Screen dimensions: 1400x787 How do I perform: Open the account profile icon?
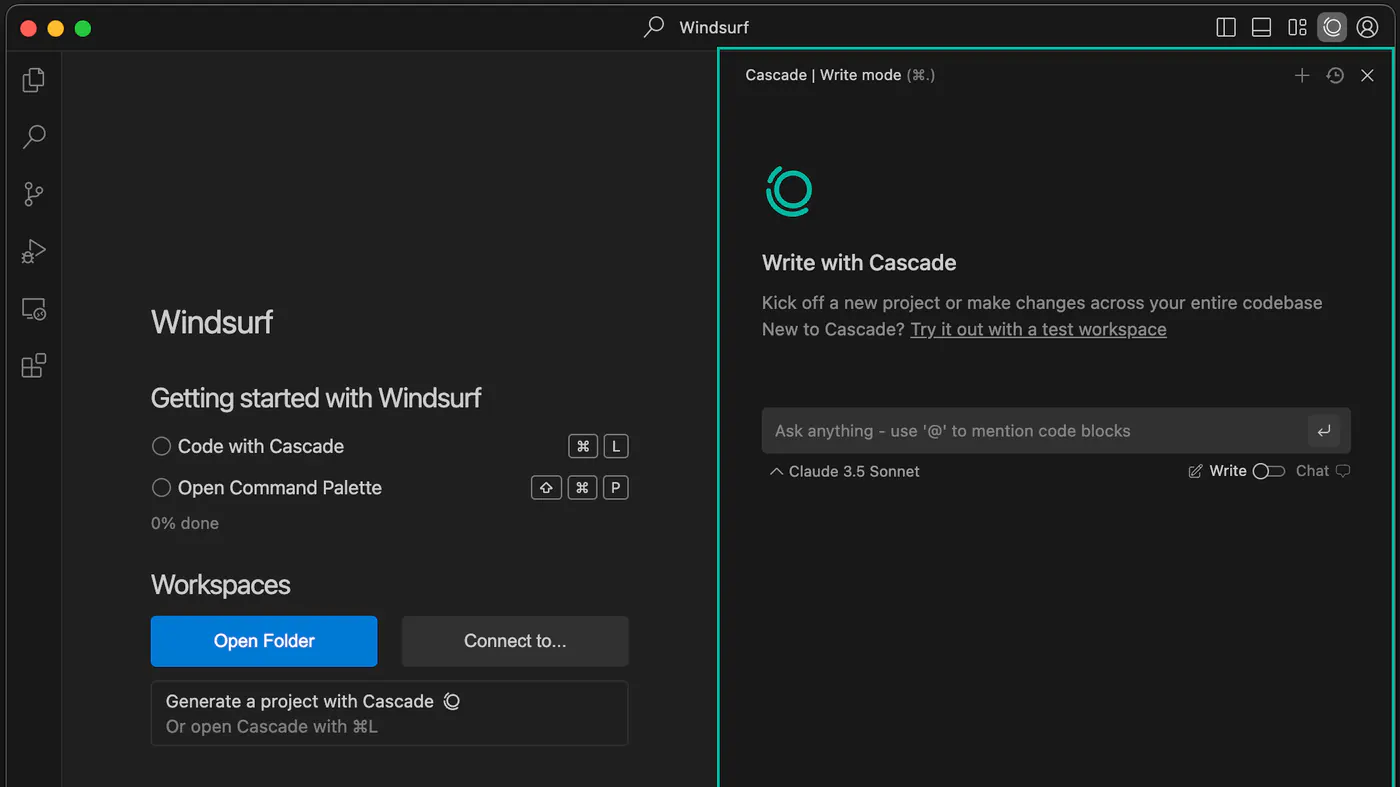pyautogui.click(x=1368, y=28)
